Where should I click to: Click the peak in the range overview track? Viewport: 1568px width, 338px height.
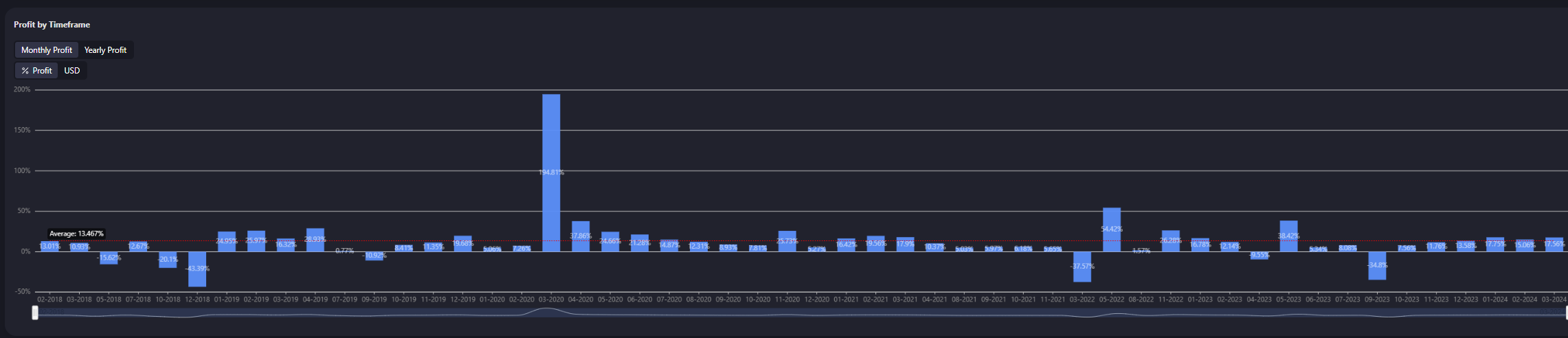(x=547, y=311)
